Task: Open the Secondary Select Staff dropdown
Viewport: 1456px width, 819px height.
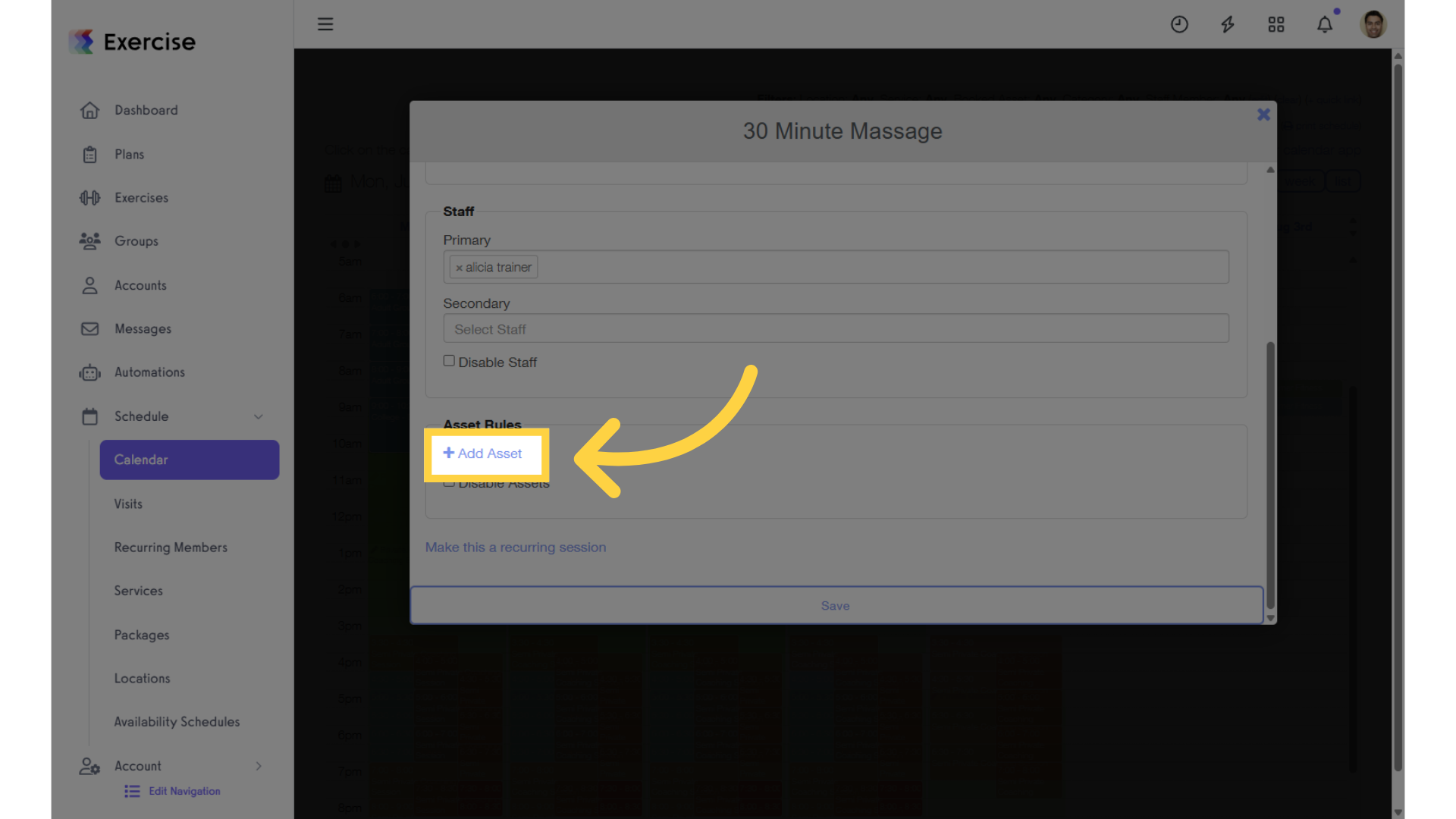Action: click(x=836, y=328)
